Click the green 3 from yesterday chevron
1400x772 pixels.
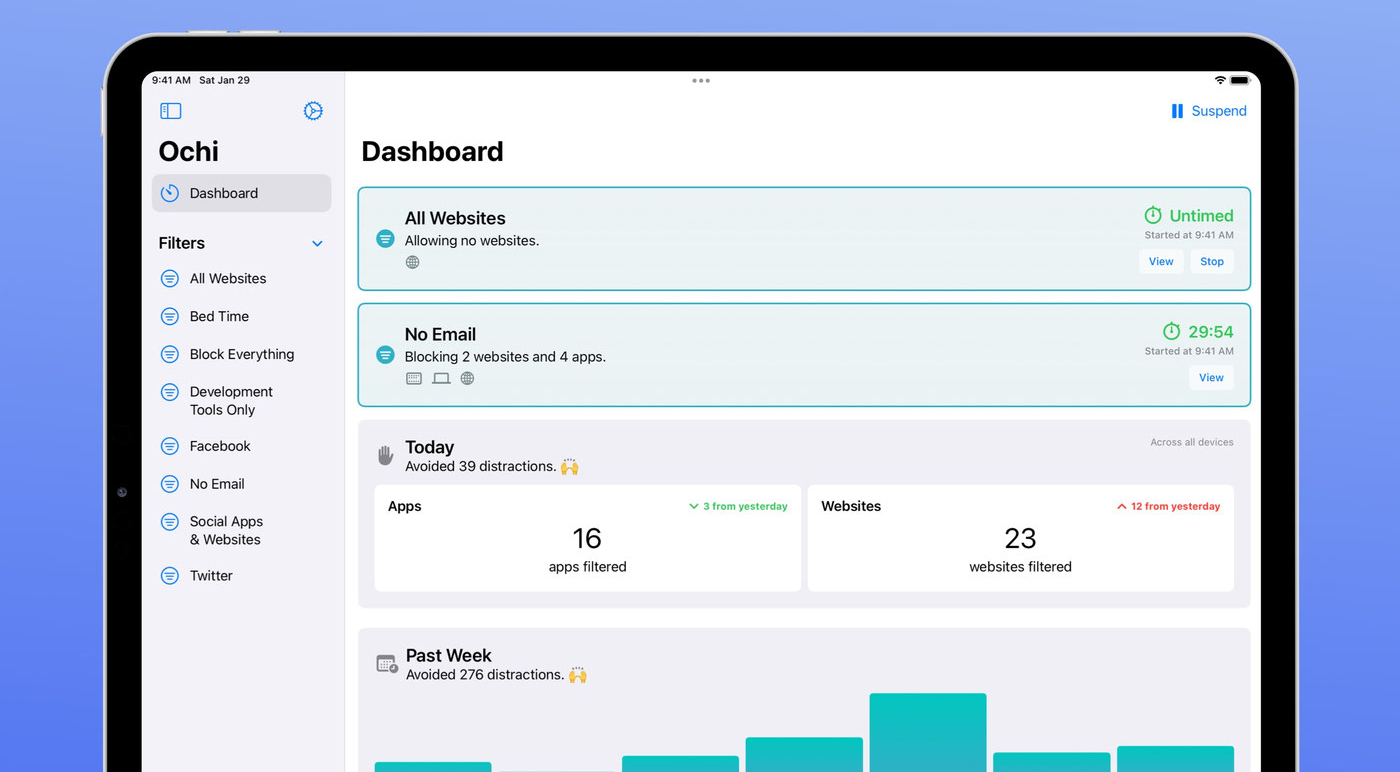click(693, 506)
